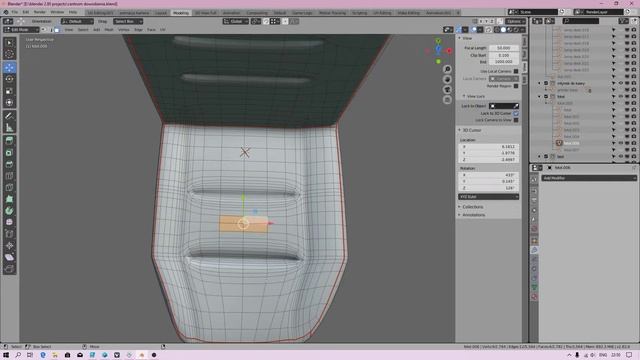
Task: Toggle proportional editing button
Action: point(285,21)
